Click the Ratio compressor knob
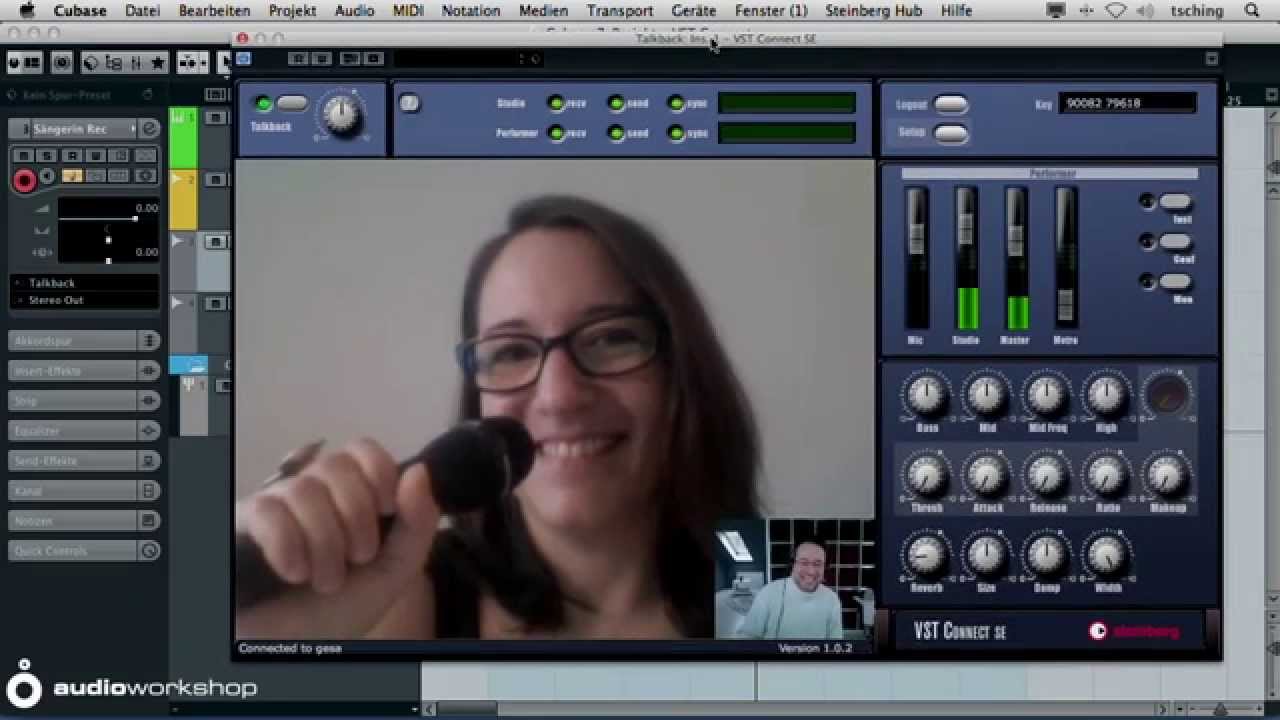 (1106, 475)
